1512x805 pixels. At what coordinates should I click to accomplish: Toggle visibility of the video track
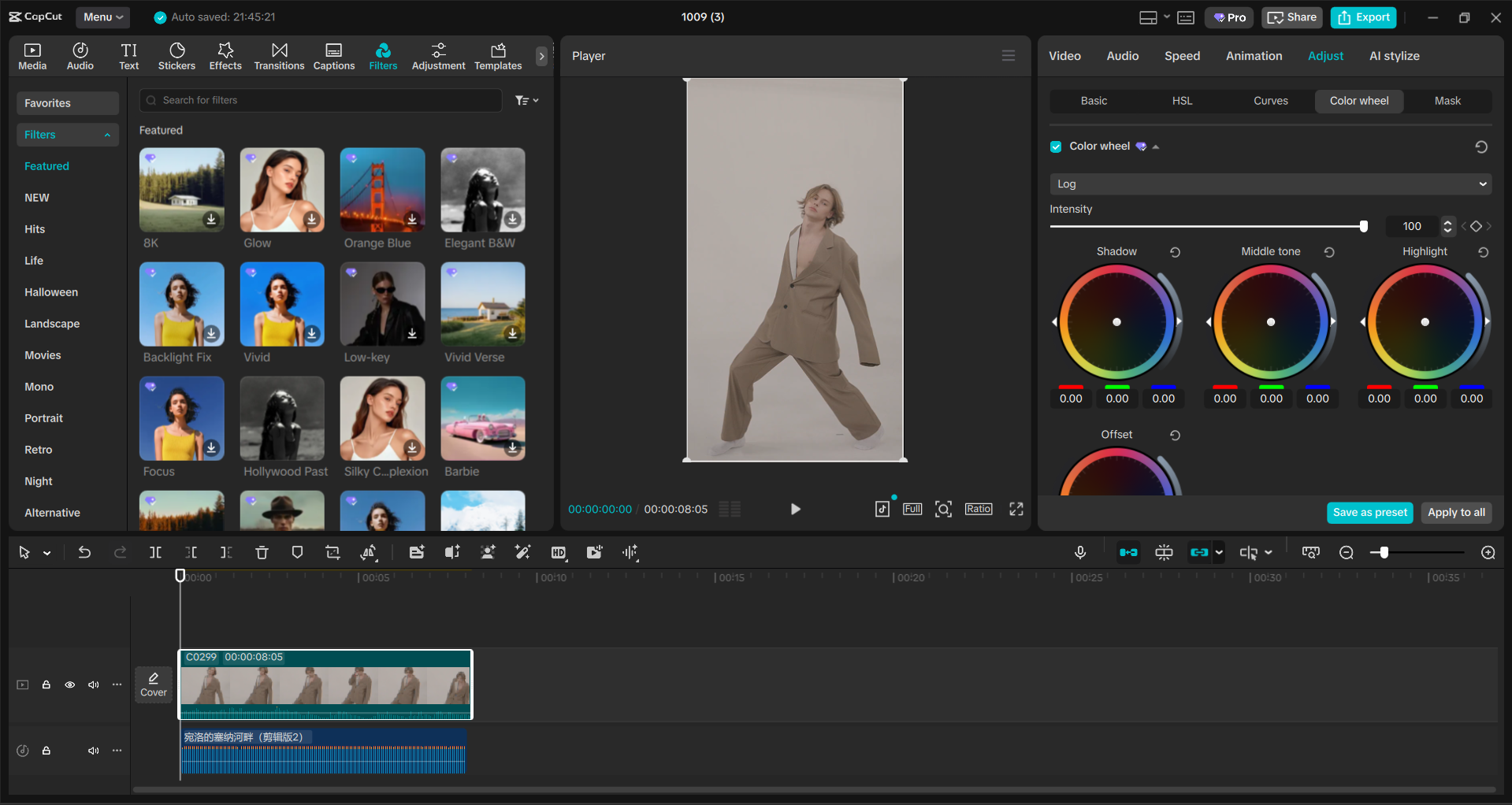click(69, 684)
